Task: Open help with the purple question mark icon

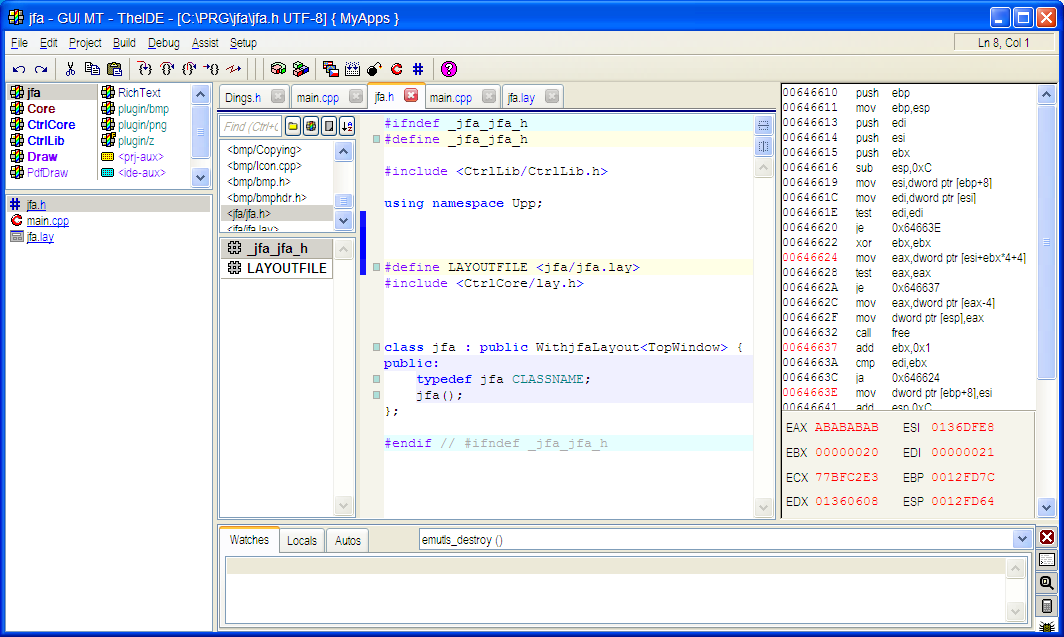Action: 448,69
